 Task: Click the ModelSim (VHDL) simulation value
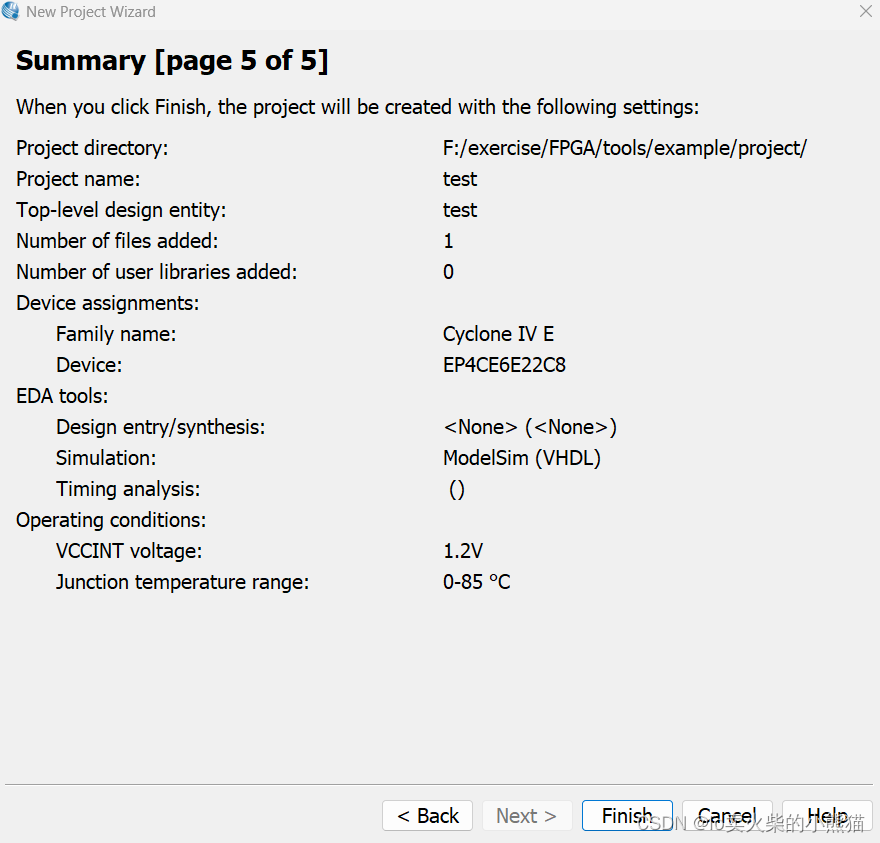pyautogui.click(x=521, y=458)
